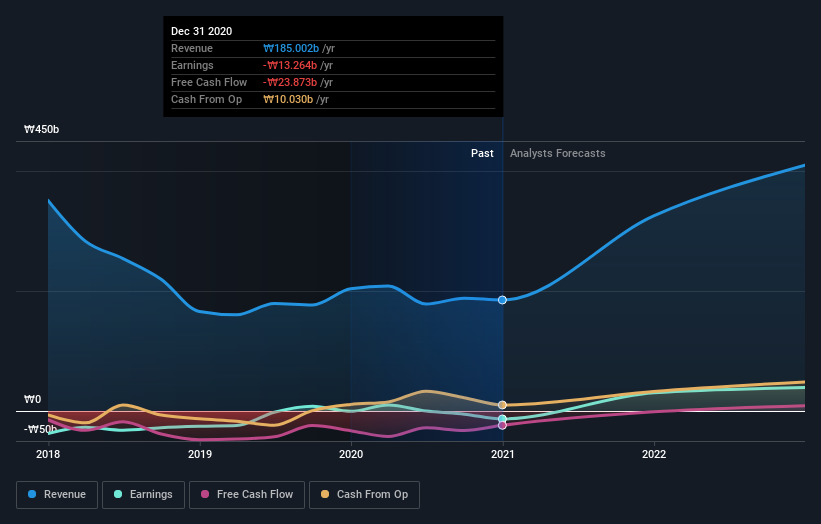The width and height of the screenshot is (821, 524).
Task: Click the Earnings row label in tooltip
Action: point(192,65)
